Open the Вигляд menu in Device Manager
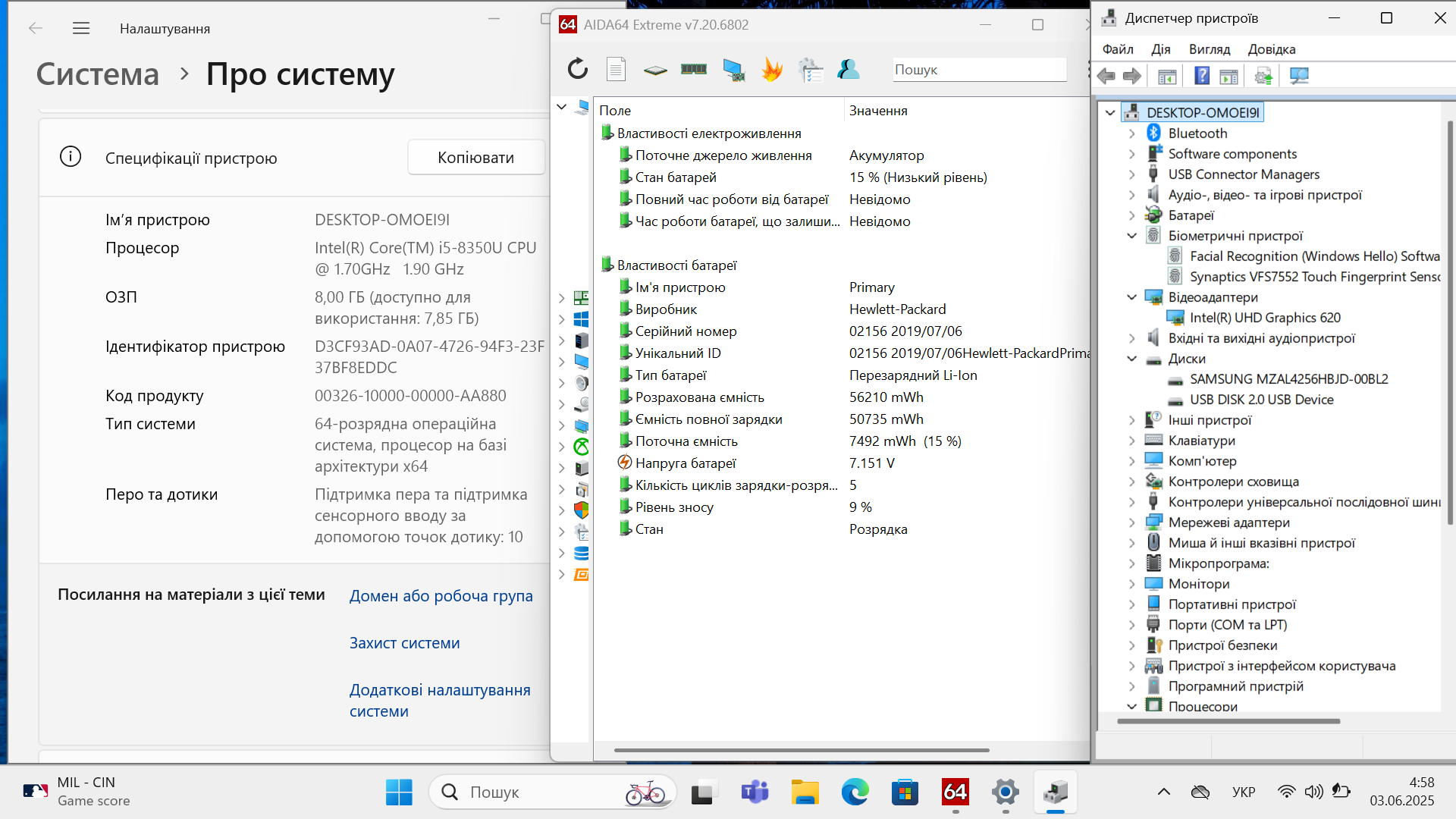 1210,49
